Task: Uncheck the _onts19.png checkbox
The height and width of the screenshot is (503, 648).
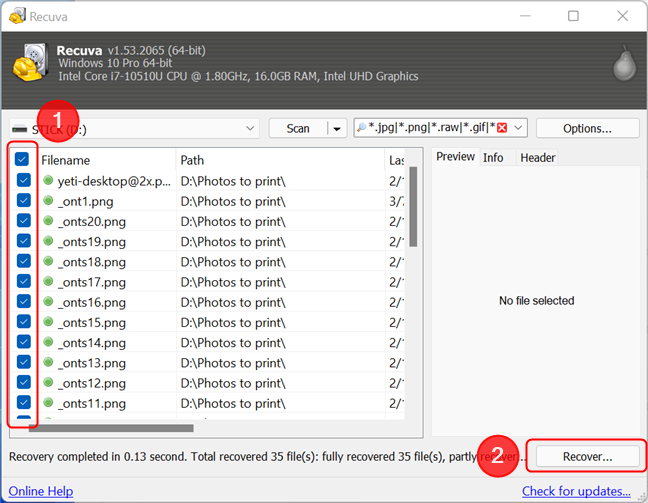Action: (24, 241)
